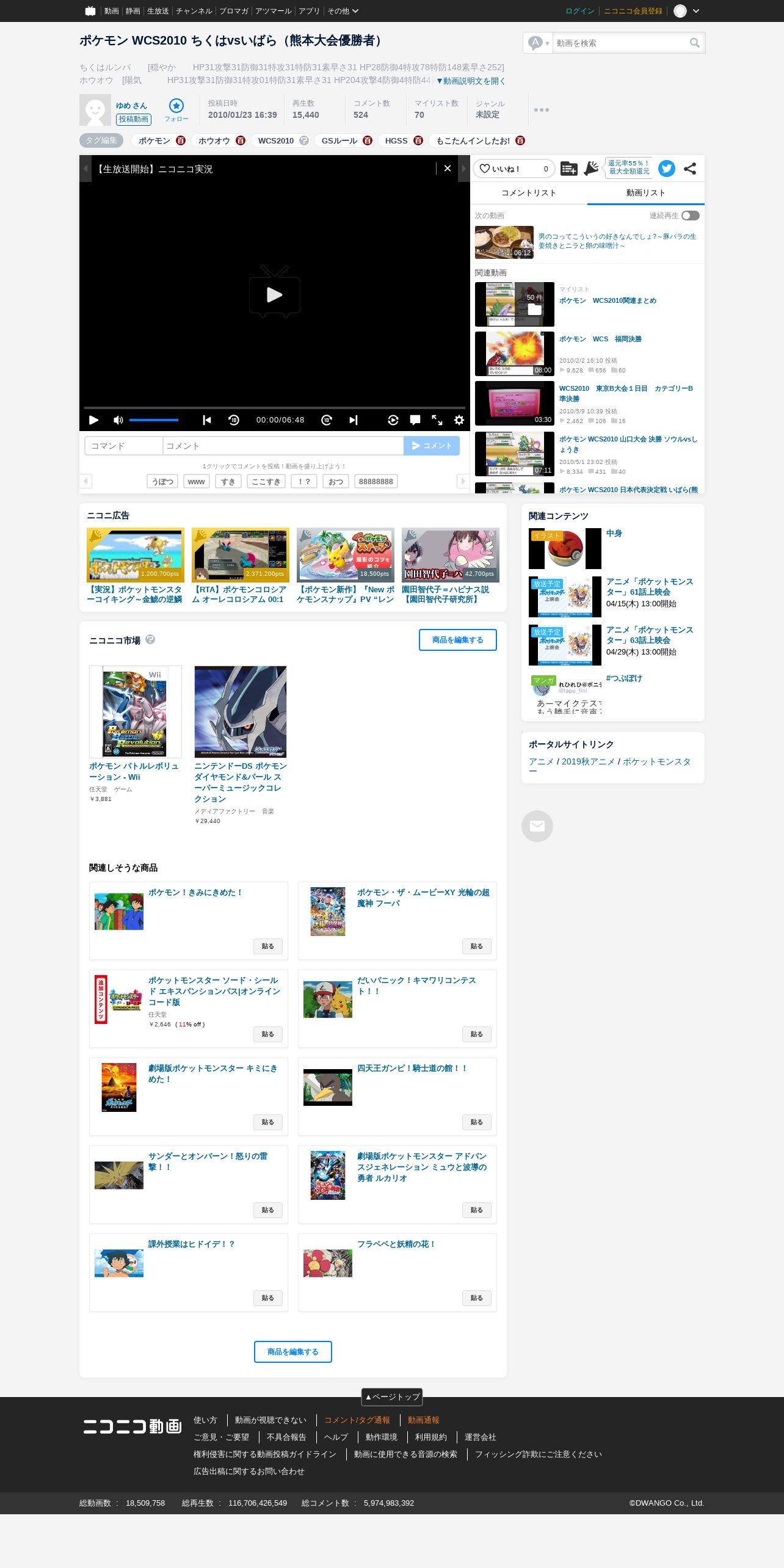Enter fullscreen mode
The image size is (784, 1568).
pos(437,420)
